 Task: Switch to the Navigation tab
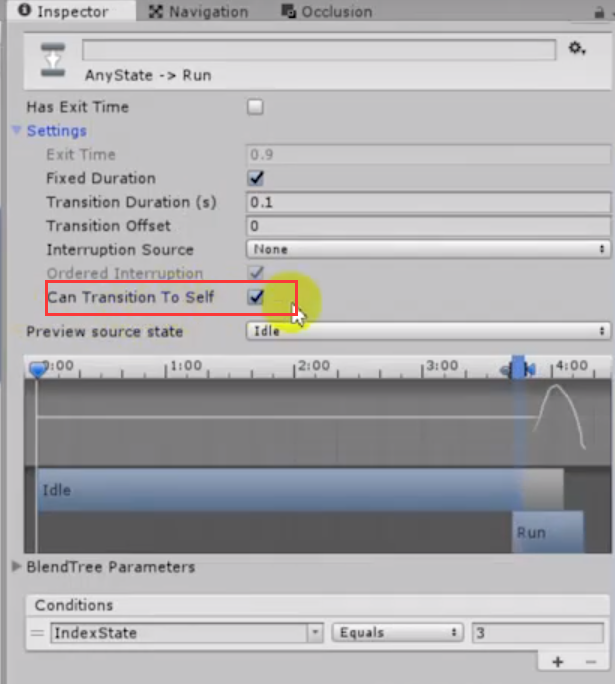click(198, 12)
